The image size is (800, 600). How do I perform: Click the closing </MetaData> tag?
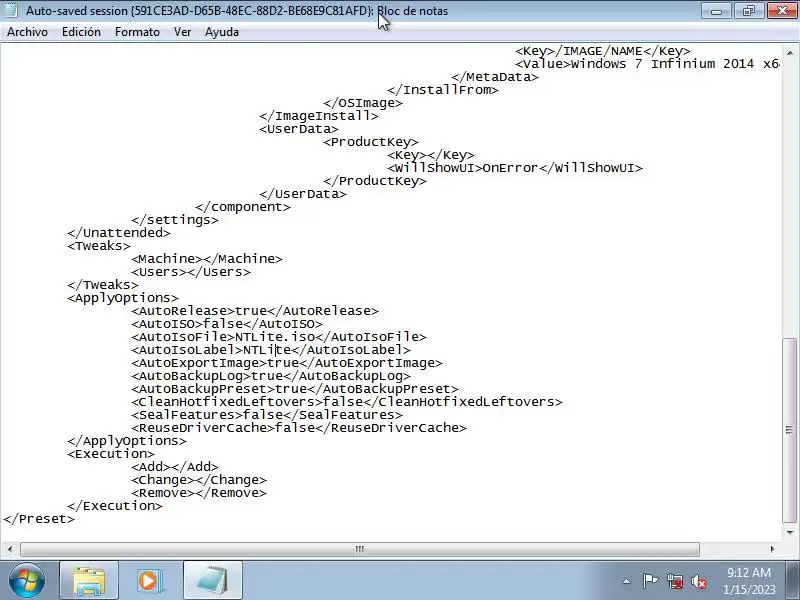point(494,77)
